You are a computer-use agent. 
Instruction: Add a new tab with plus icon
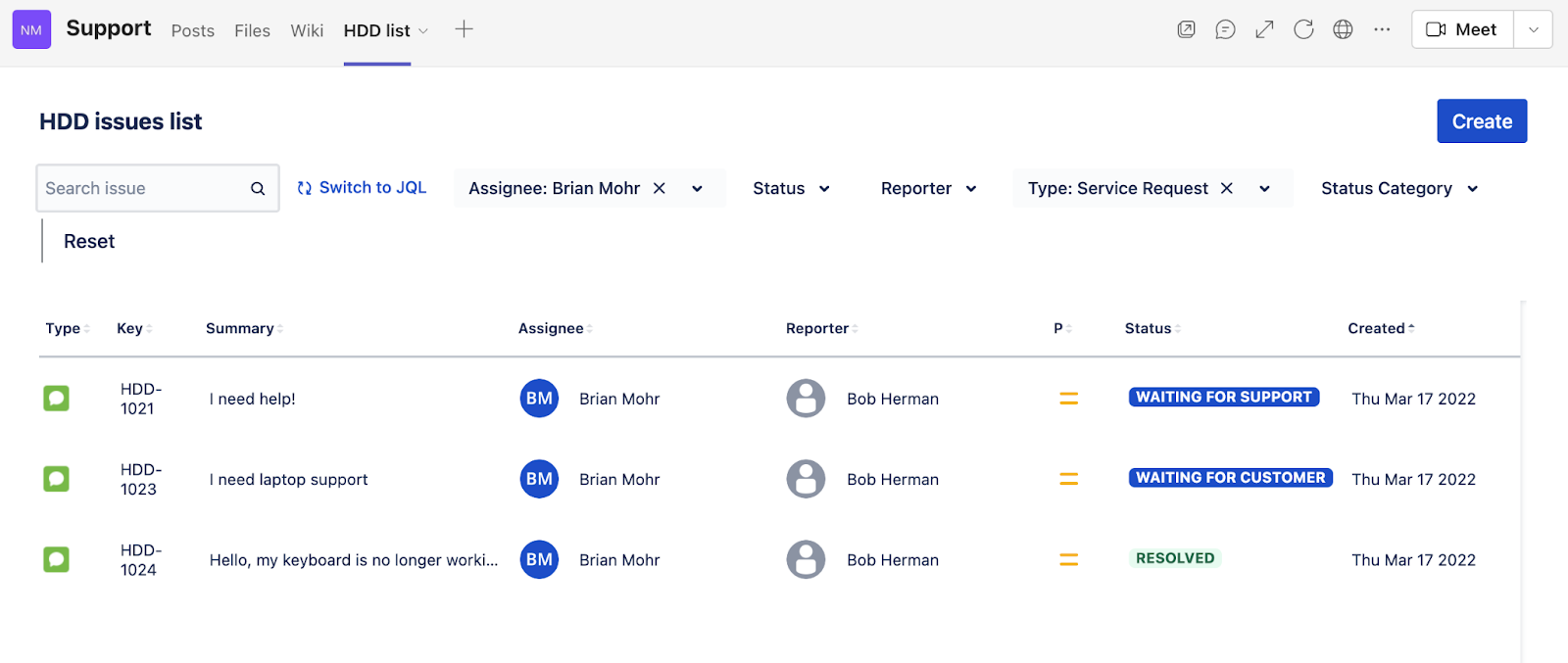[464, 29]
